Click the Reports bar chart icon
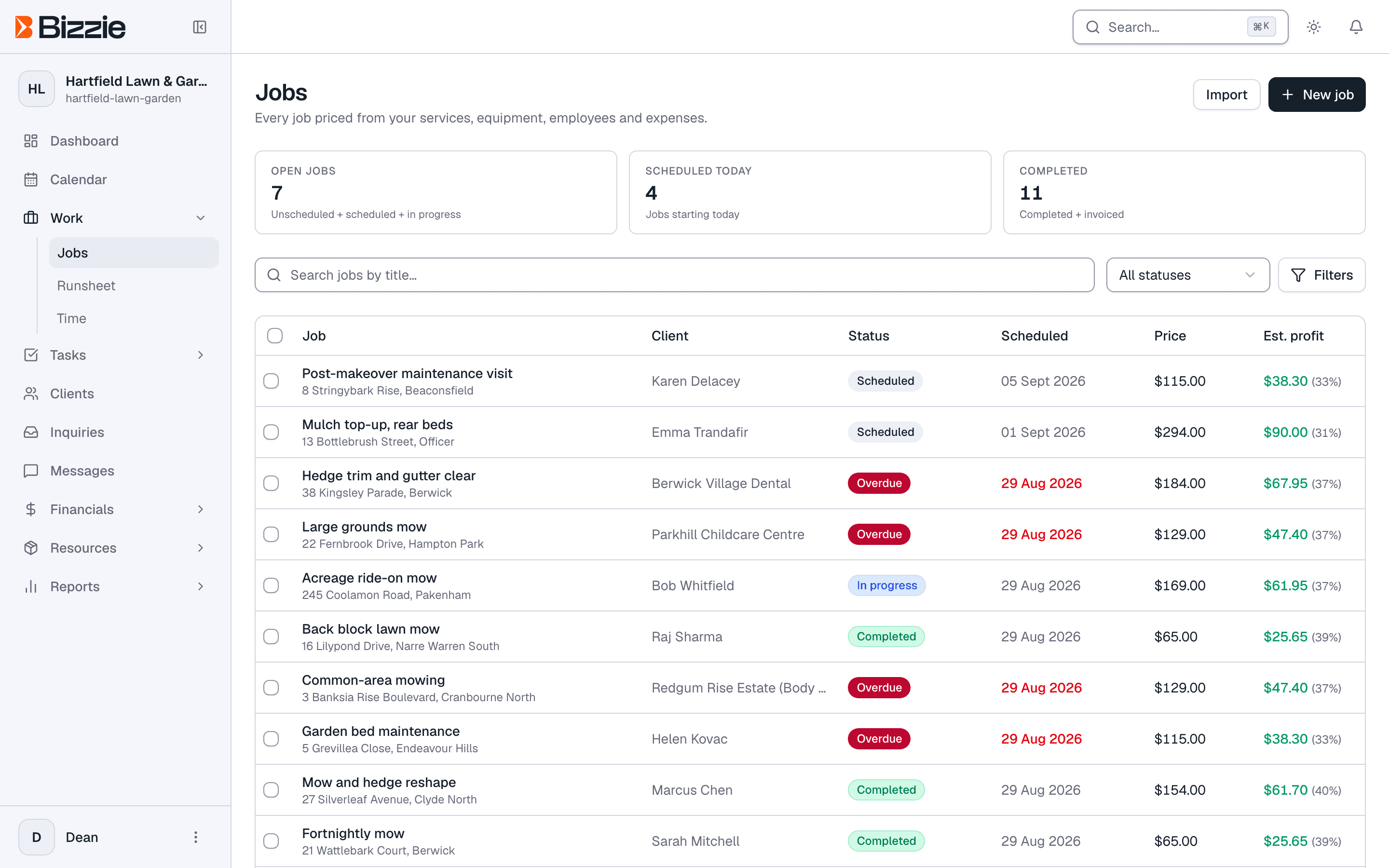Screen dimensions: 1389x868 point(31,587)
